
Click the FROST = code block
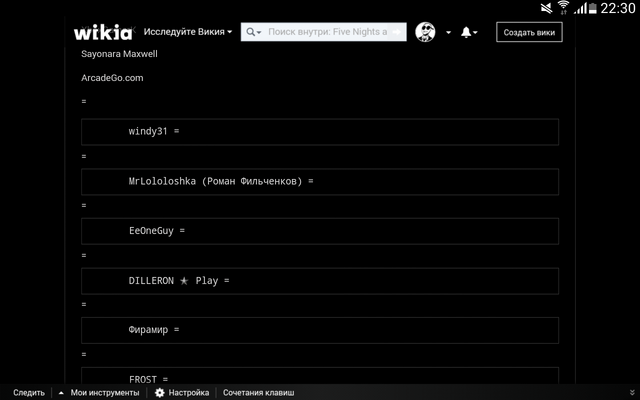(x=320, y=376)
